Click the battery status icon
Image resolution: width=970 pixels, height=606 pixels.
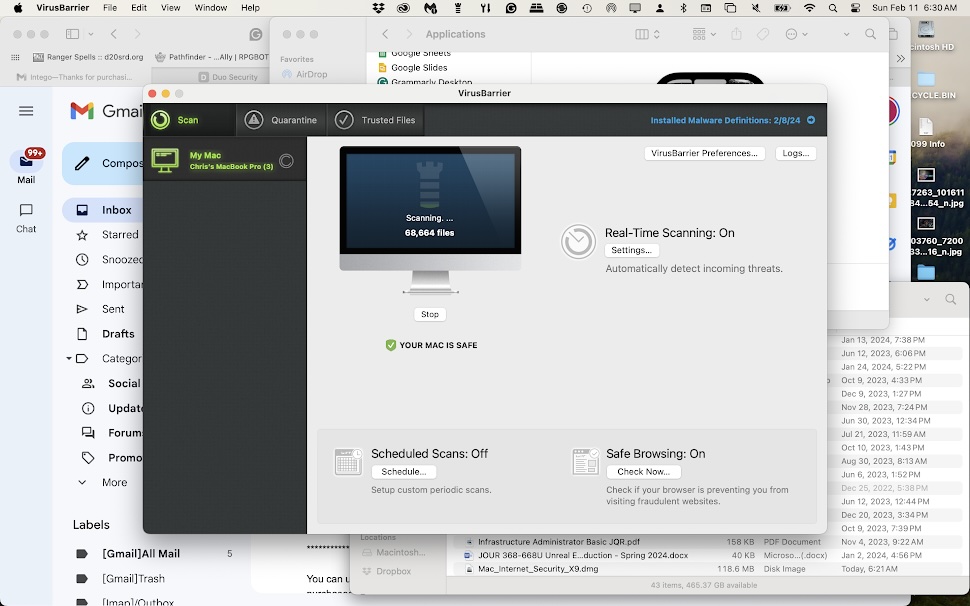click(x=783, y=7)
